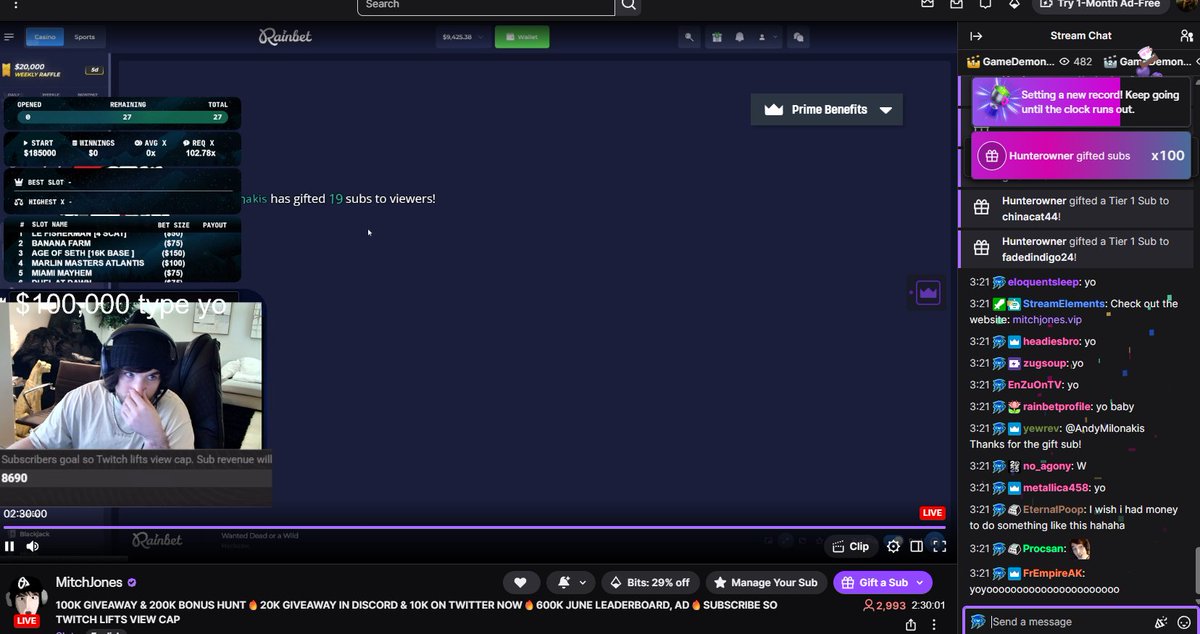The image size is (1200, 634).
Task: Open Rainbet hamburger menu
Action: click(9, 37)
